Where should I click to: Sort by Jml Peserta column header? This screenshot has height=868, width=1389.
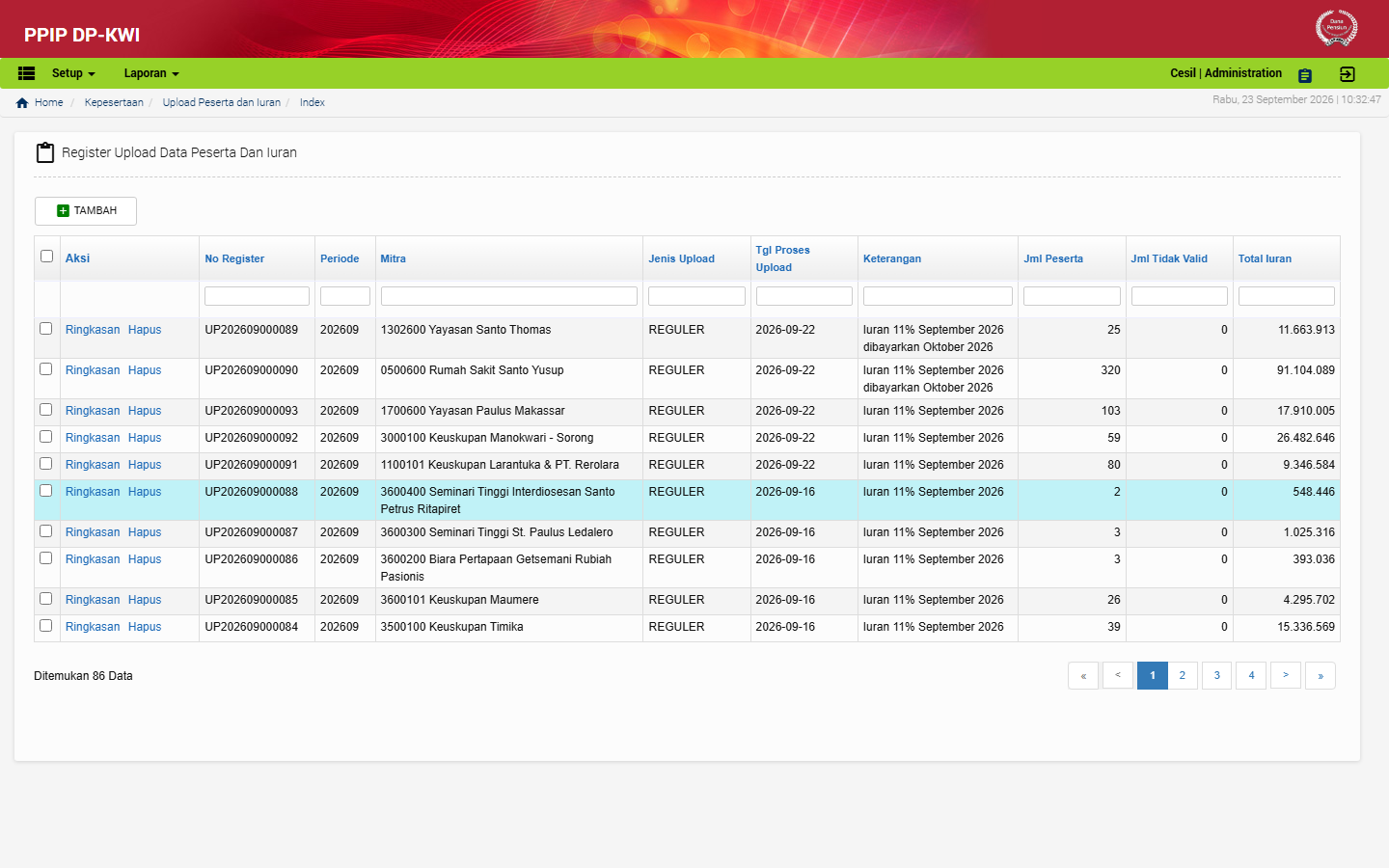tap(1053, 258)
